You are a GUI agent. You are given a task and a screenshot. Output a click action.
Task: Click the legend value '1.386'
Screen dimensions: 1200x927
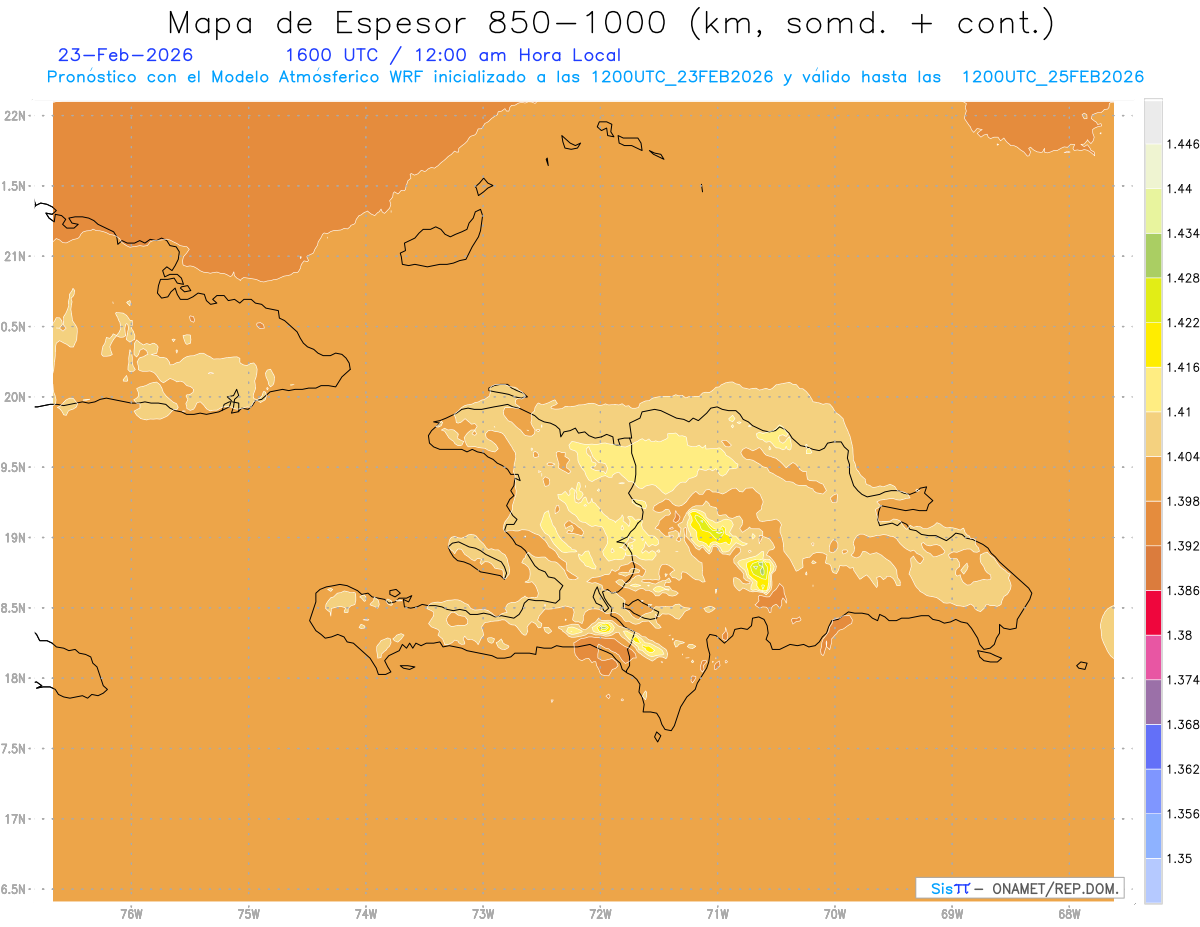[x=1185, y=590]
